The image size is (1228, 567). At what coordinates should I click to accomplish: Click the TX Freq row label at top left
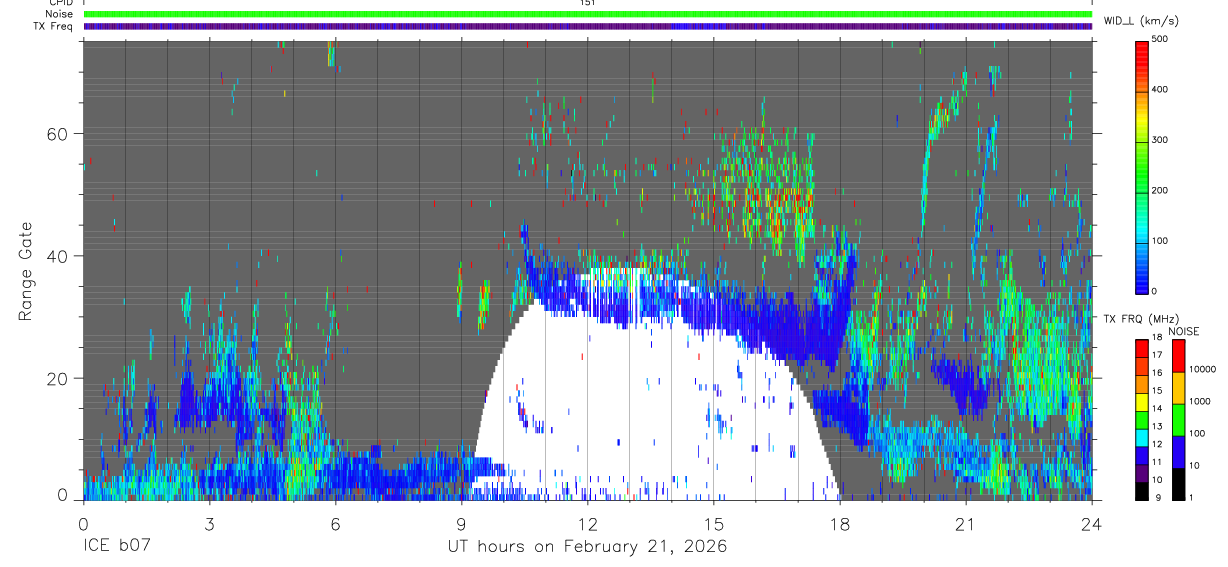(53, 26)
